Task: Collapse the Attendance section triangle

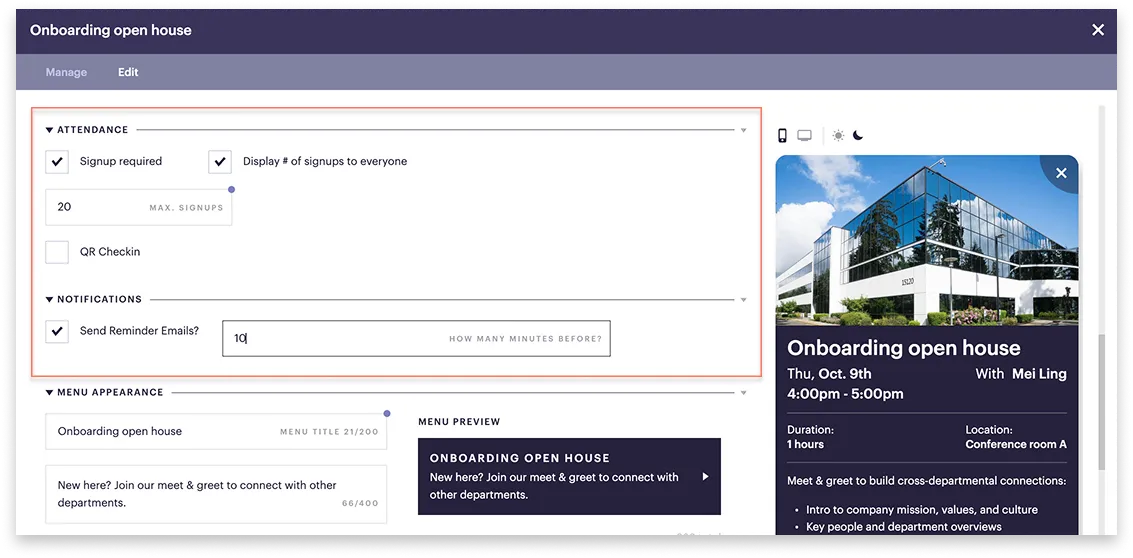Action: click(x=49, y=130)
